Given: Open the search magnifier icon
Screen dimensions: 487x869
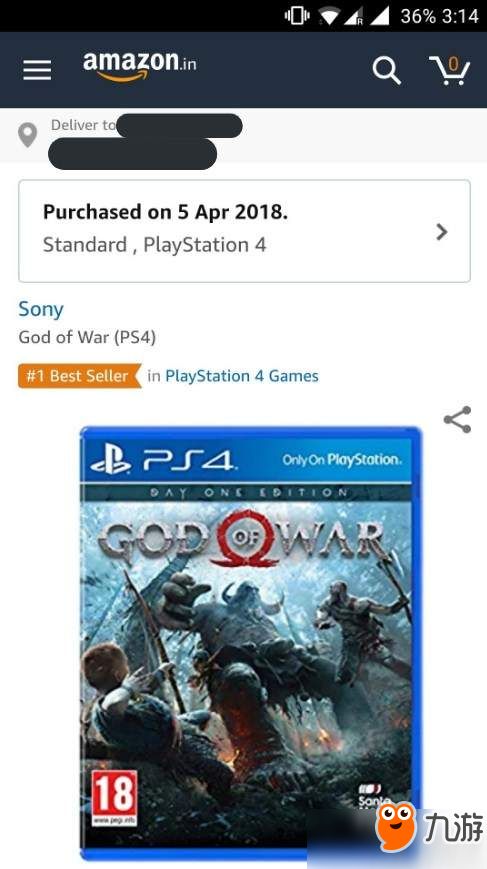Looking at the screenshot, I should point(386,70).
